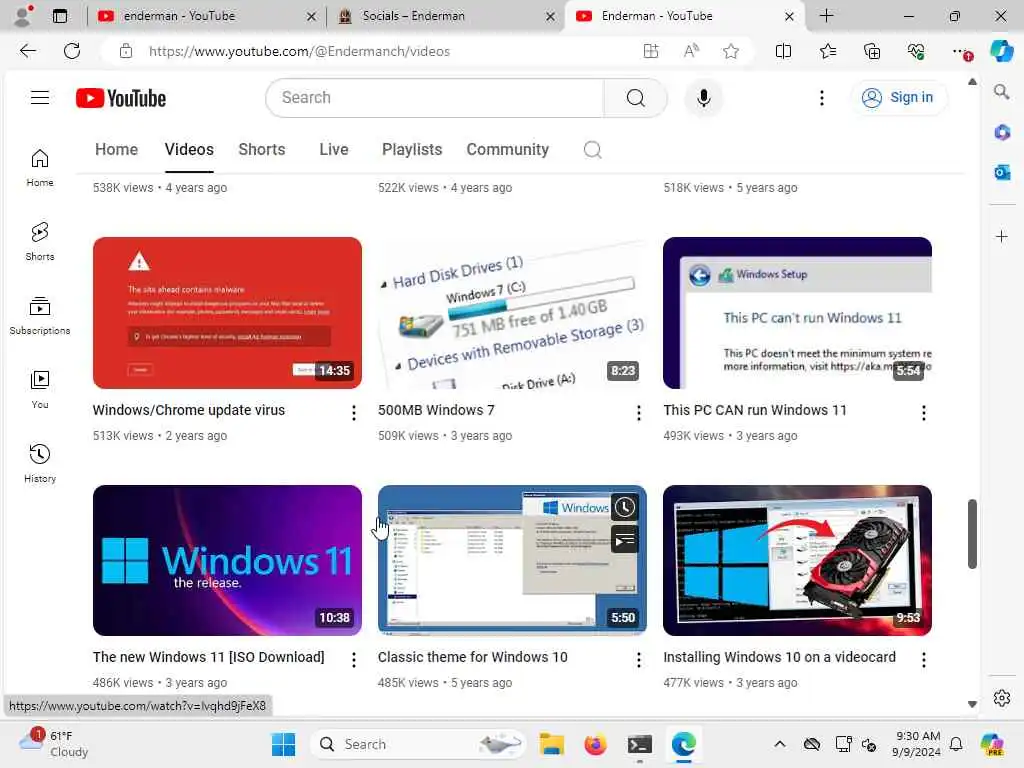
Task: Open Shorts in the left sidebar
Action: point(40,242)
